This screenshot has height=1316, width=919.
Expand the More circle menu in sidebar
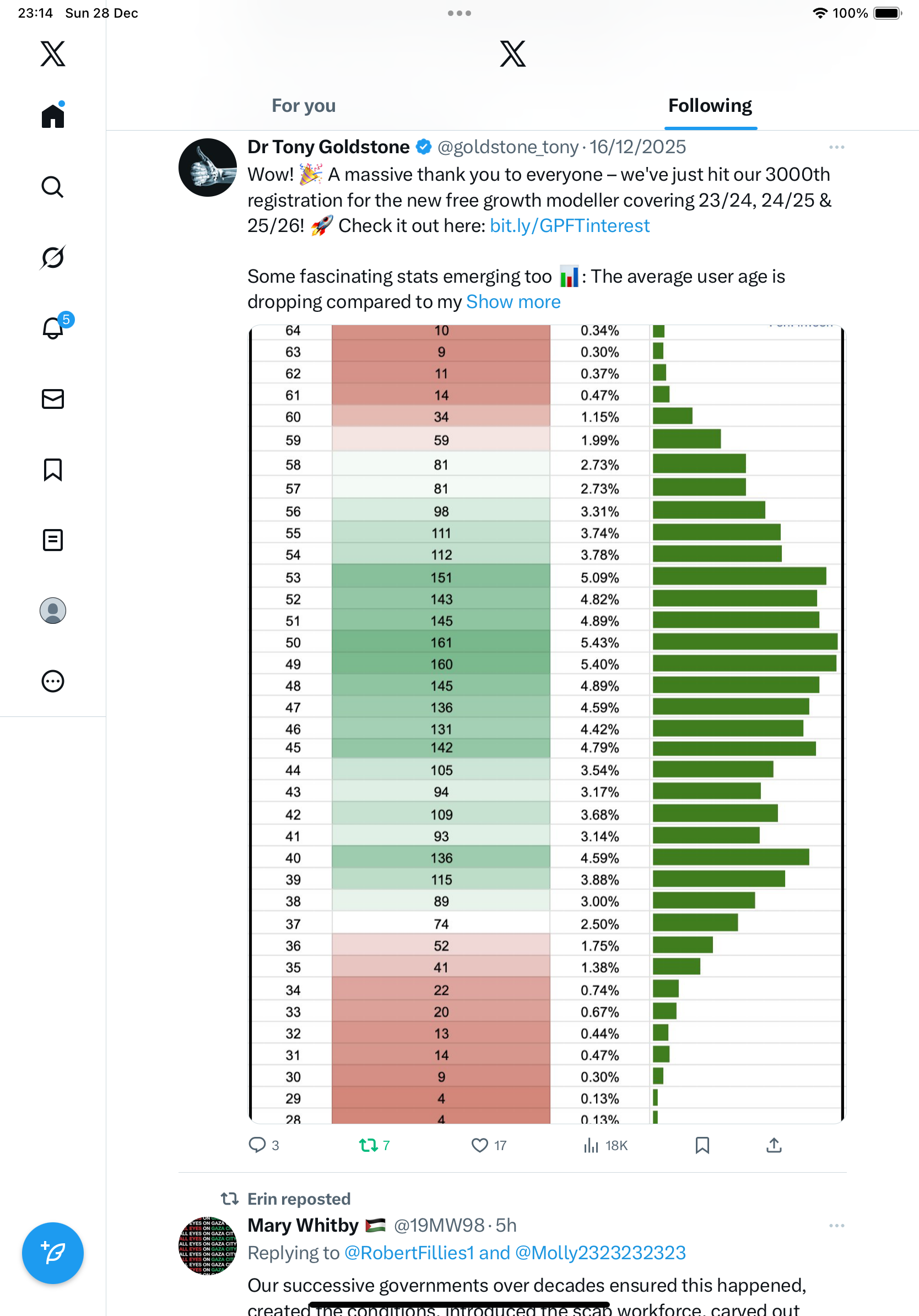tap(53, 681)
